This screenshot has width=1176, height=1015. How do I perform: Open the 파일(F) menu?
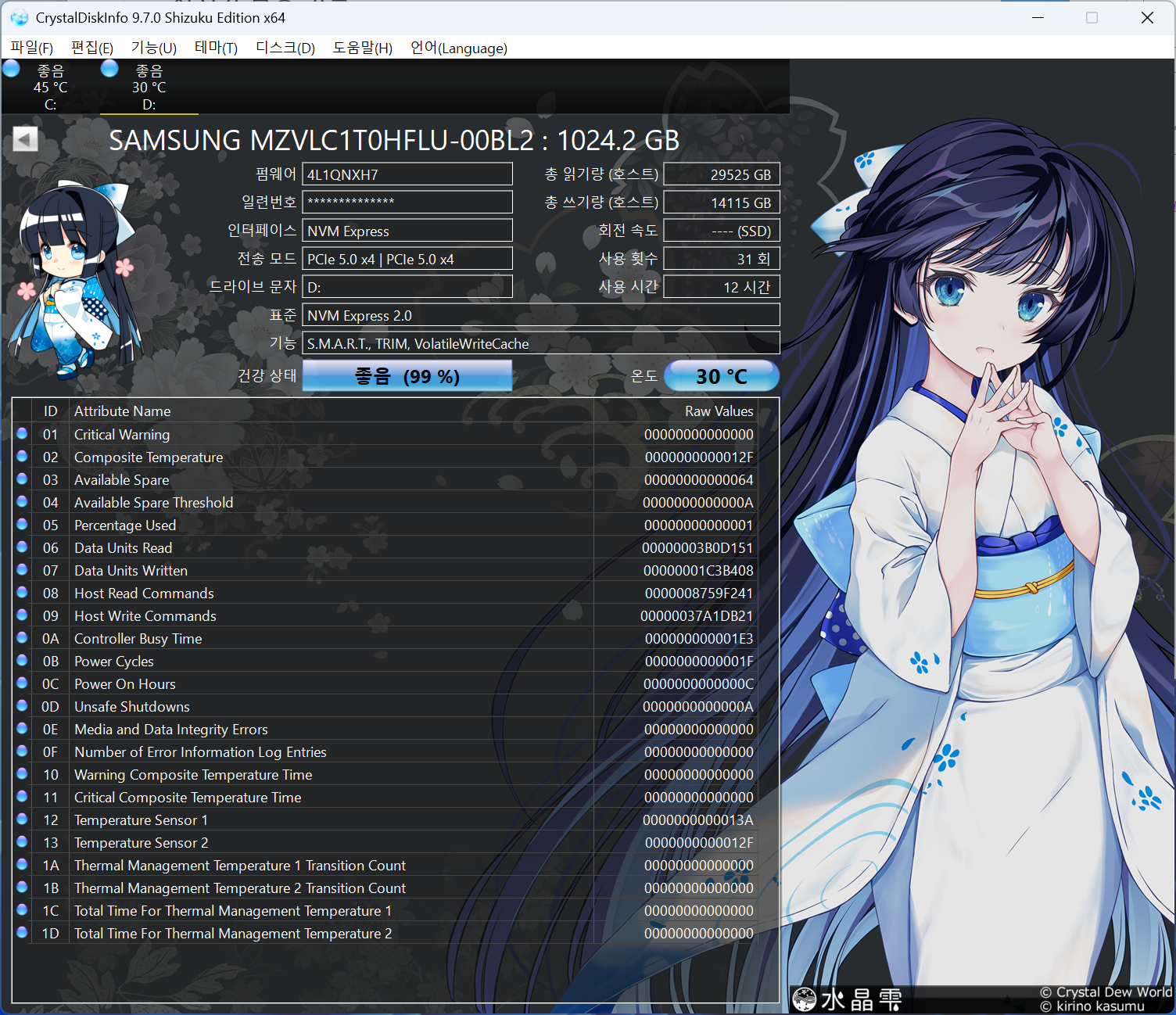(32, 48)
